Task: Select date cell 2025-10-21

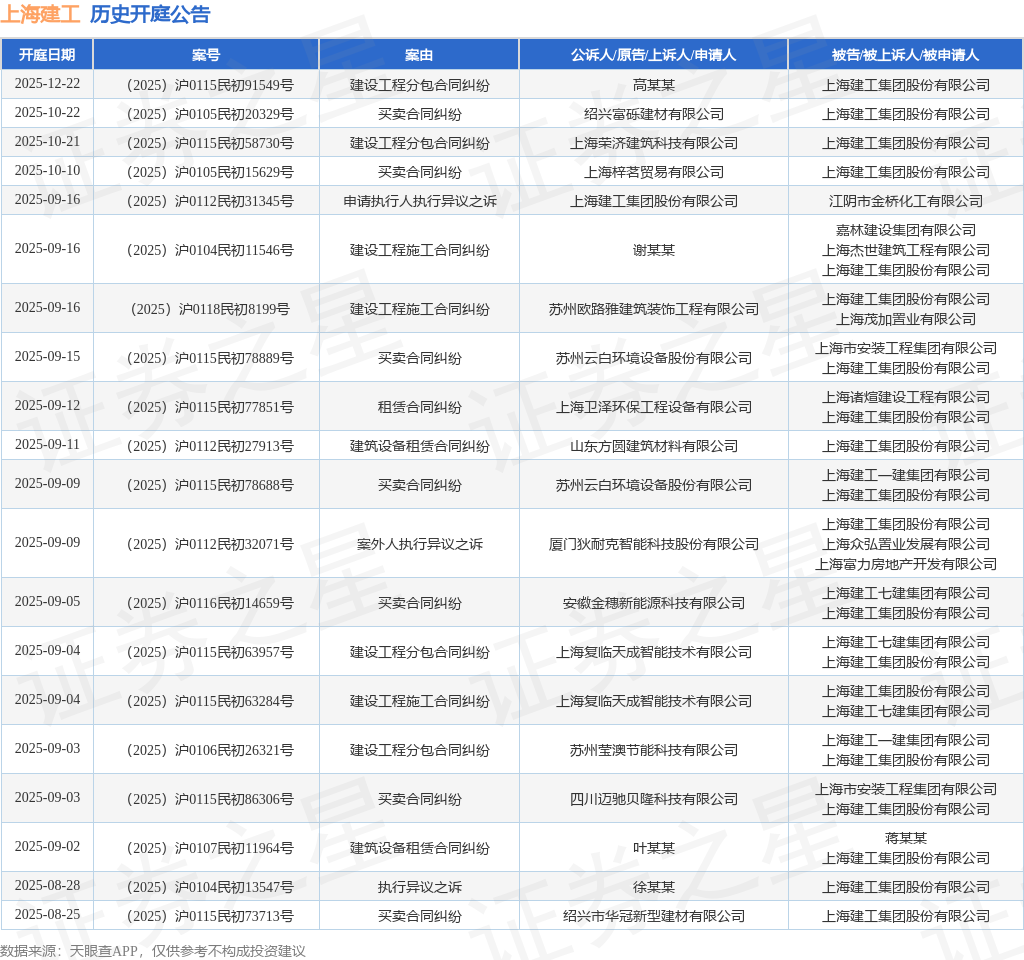Action: [47, 141]
